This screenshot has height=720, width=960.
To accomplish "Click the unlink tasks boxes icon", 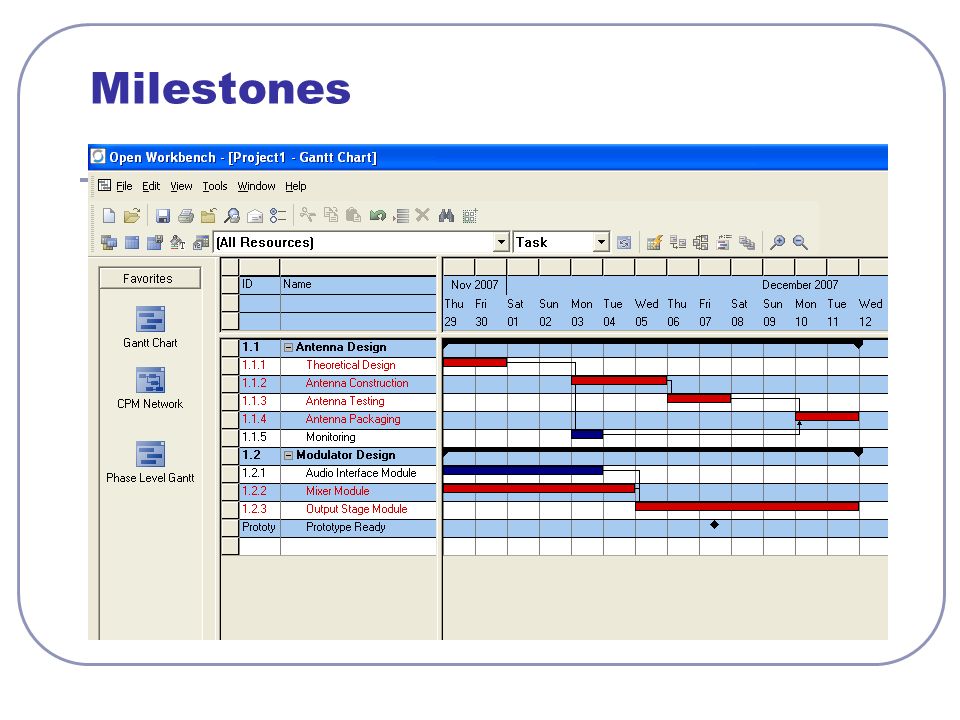I will (x=700, y=243).
